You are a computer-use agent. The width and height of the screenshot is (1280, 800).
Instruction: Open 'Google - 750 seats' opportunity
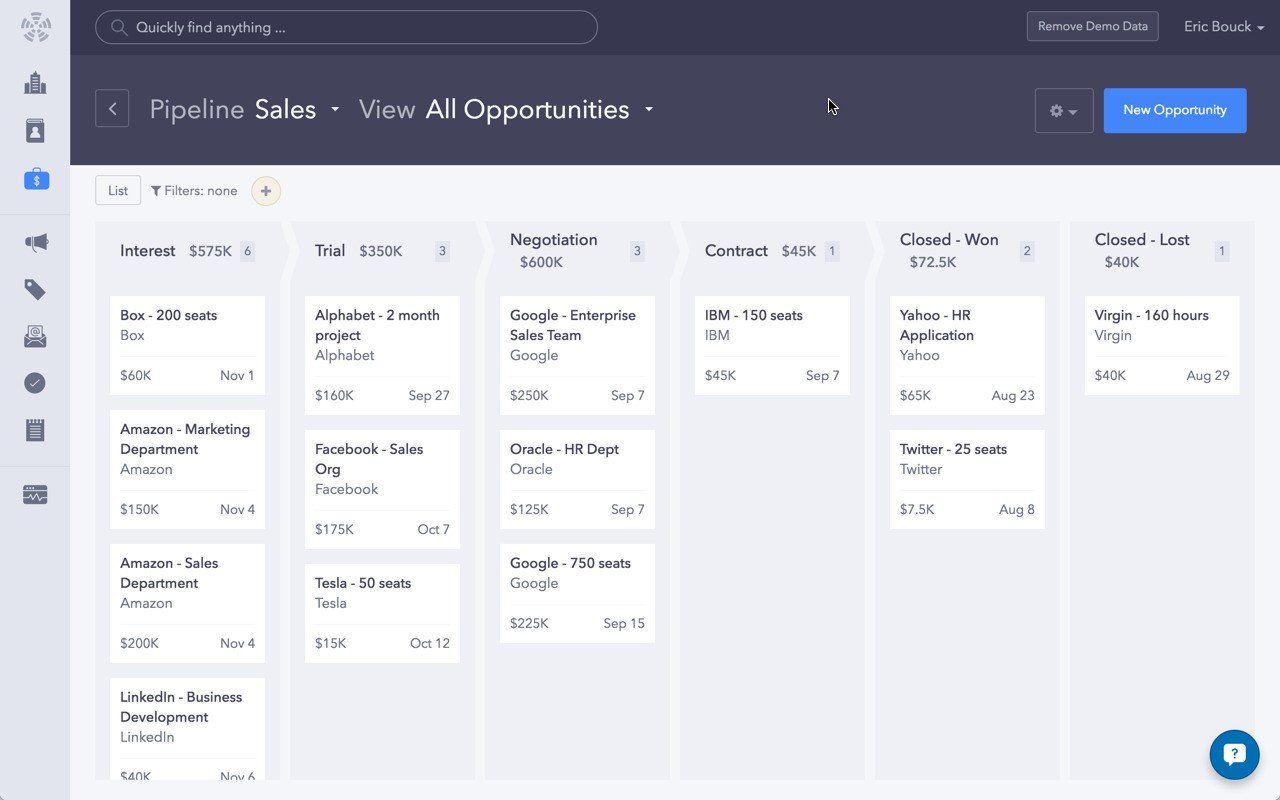coord(577,593)
